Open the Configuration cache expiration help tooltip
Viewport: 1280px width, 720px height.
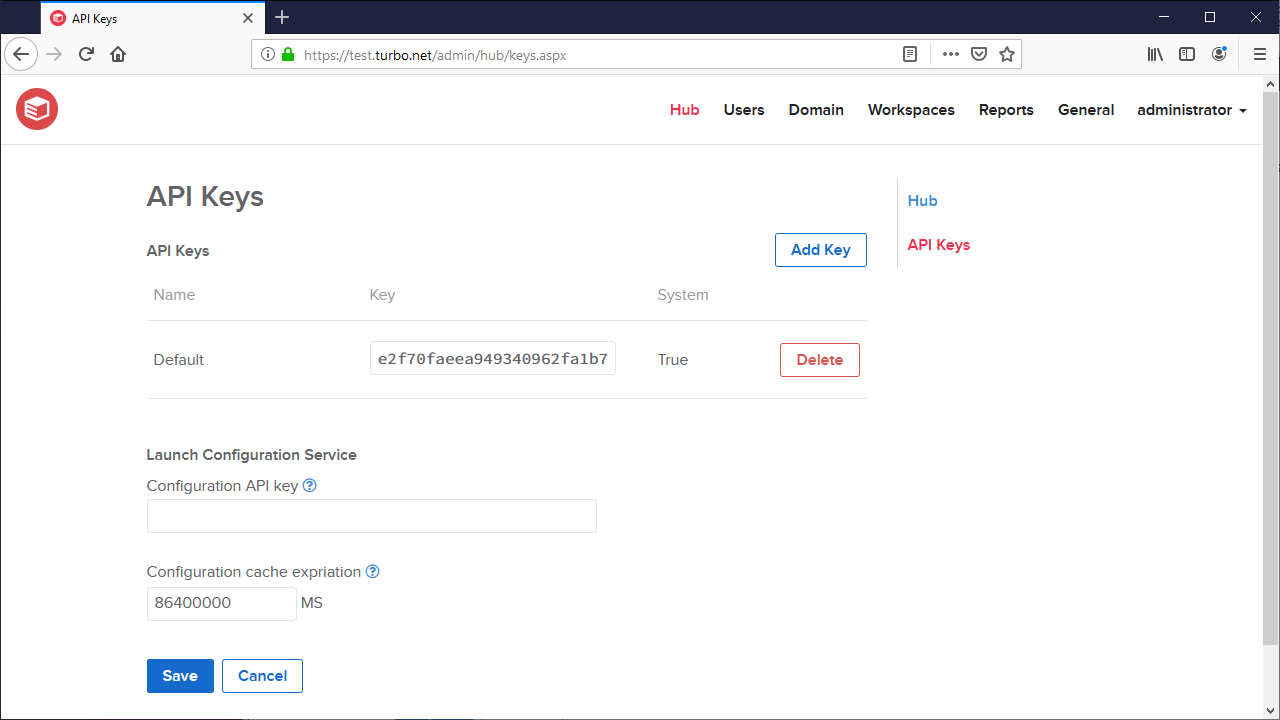[x=372, y=571]
